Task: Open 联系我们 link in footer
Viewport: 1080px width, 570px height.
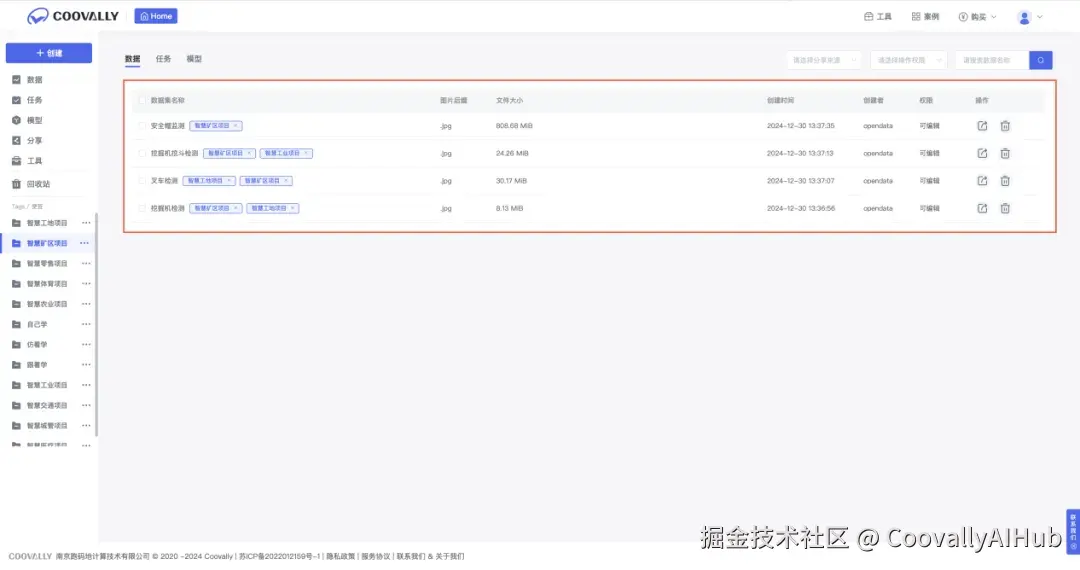Action: point(411,556)
